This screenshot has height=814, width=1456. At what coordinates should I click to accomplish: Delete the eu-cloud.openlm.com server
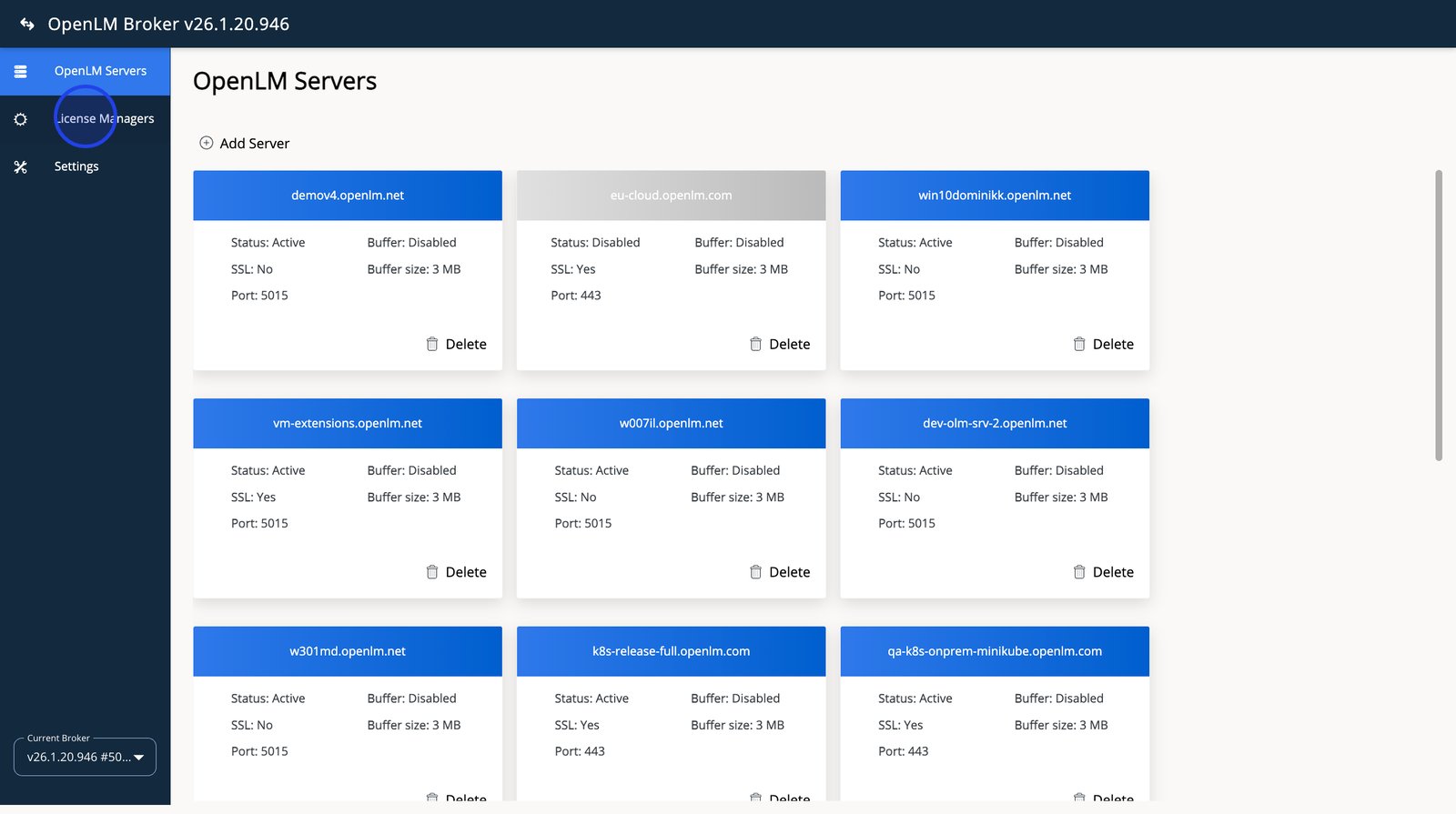[779, 344]
